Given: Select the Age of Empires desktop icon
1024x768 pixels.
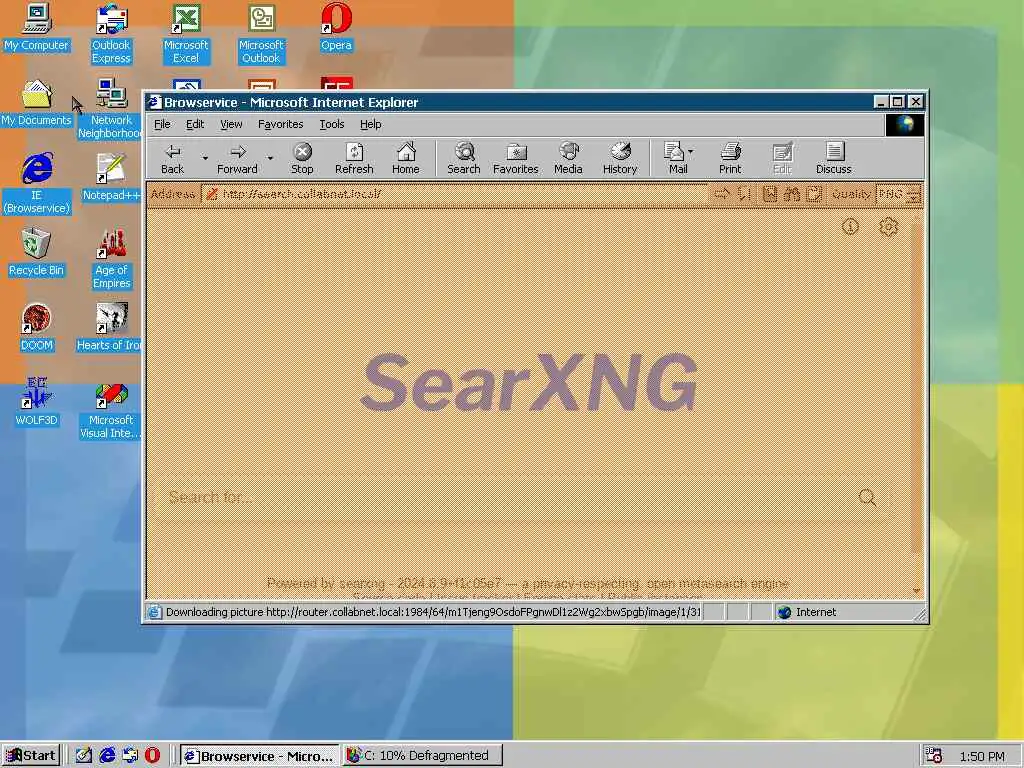Looking at the screenshot, I should (x=112, y=259).
